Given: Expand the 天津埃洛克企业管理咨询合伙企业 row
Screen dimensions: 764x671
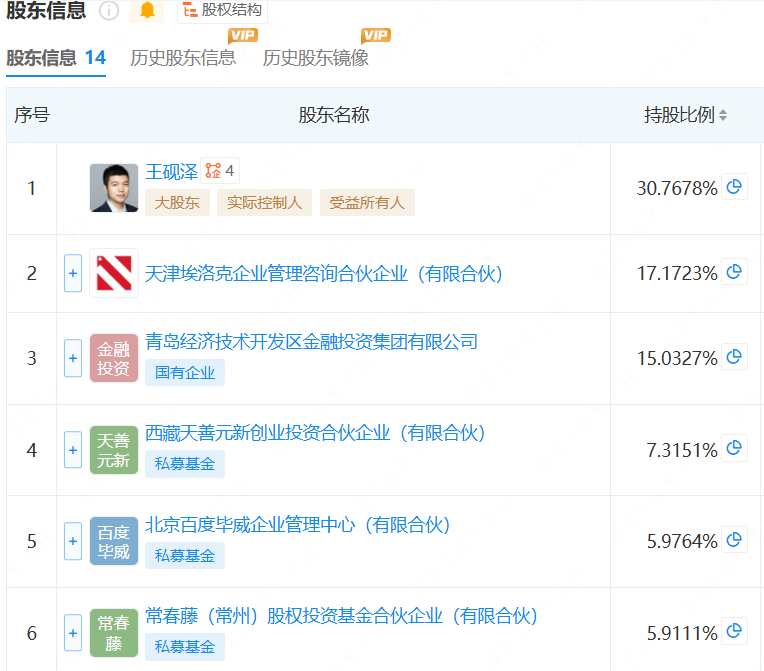Looking at the screenshot, I should (73, 273).
